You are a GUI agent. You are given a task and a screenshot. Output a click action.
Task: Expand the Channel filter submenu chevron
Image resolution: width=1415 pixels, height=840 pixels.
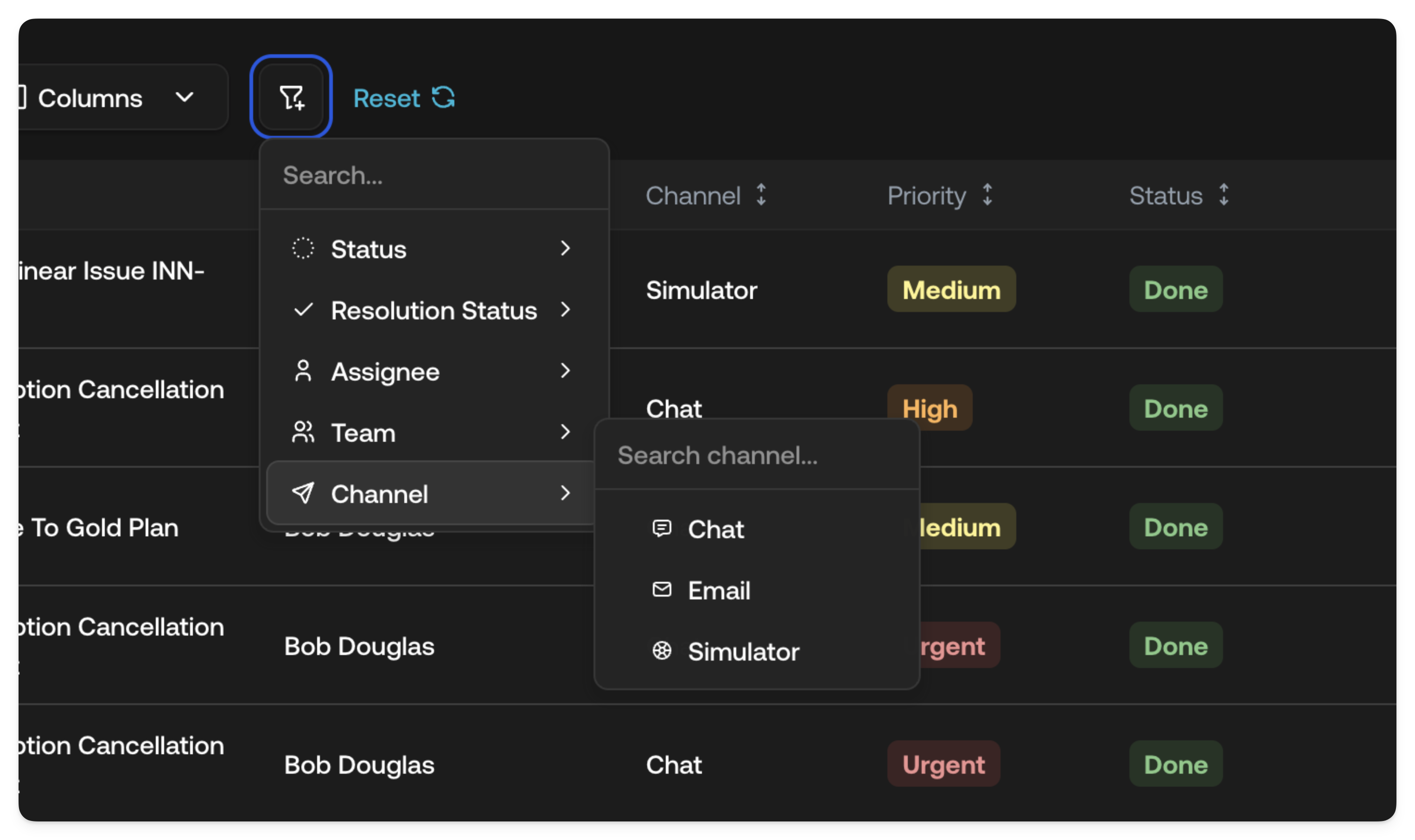pos(567,494)
